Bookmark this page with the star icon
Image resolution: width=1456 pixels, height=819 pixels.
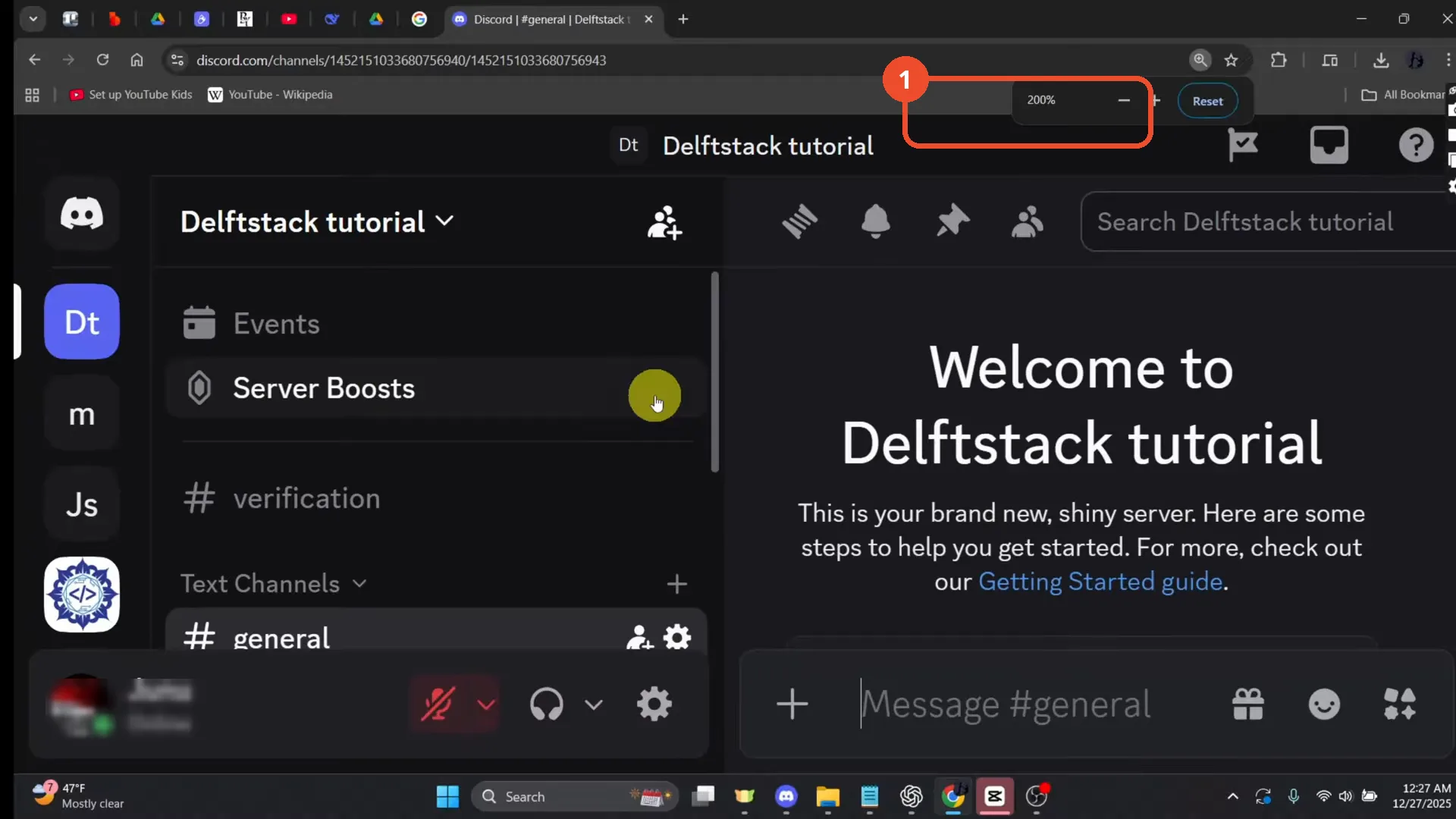click(x=1231, y=60)
